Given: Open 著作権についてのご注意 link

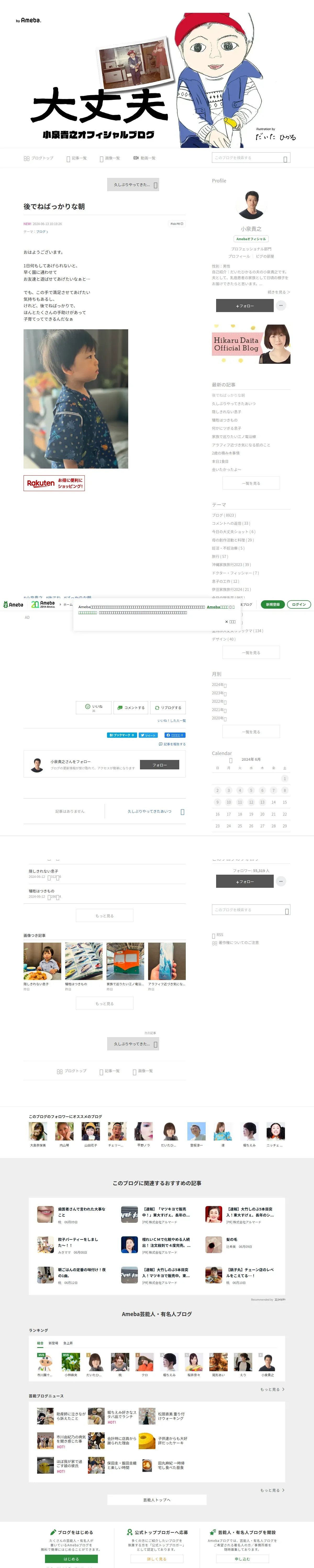Looking at the screenshot, I should pyautogui.click(x=235, y=942).
